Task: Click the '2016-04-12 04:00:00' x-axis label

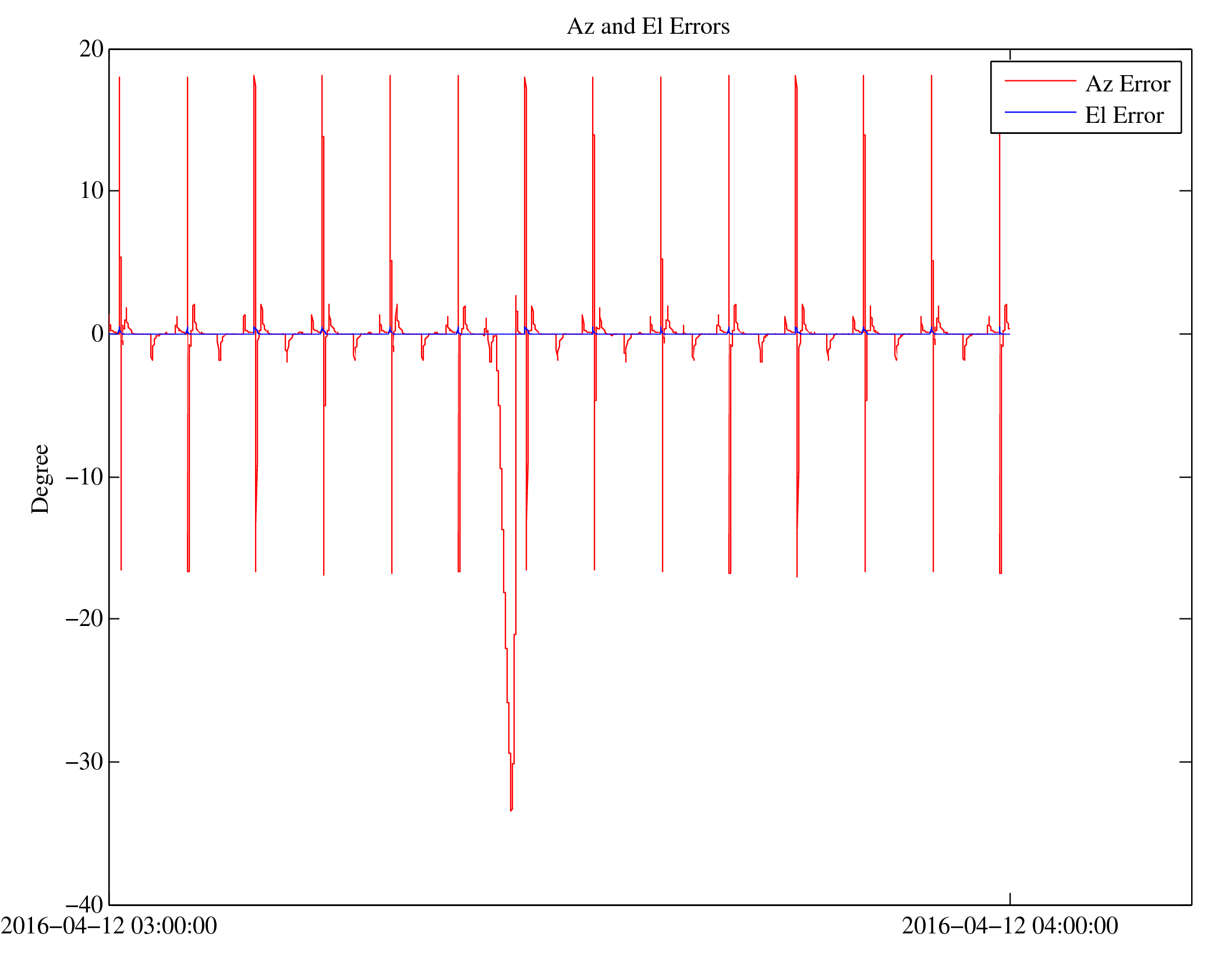Action: pos(1009,926)
